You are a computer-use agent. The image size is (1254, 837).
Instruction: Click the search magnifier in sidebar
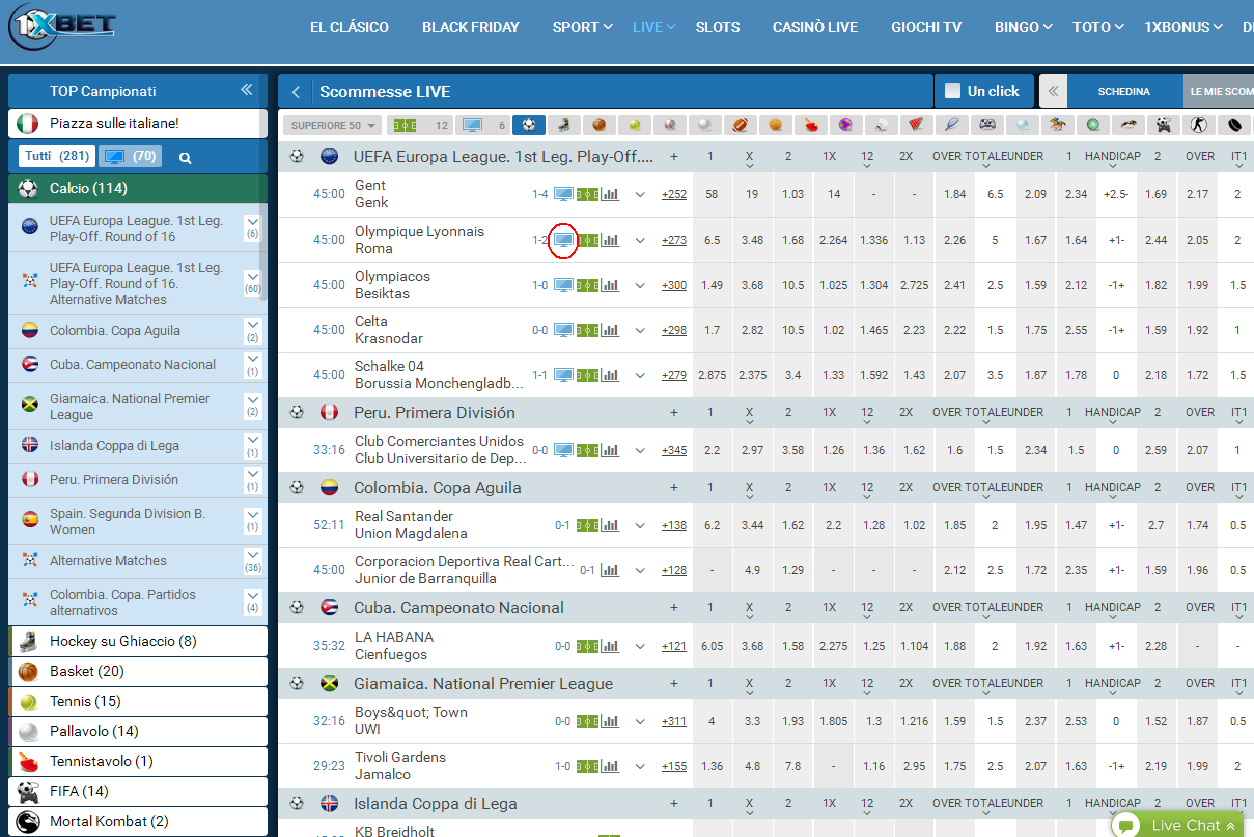tap(185, 157)
